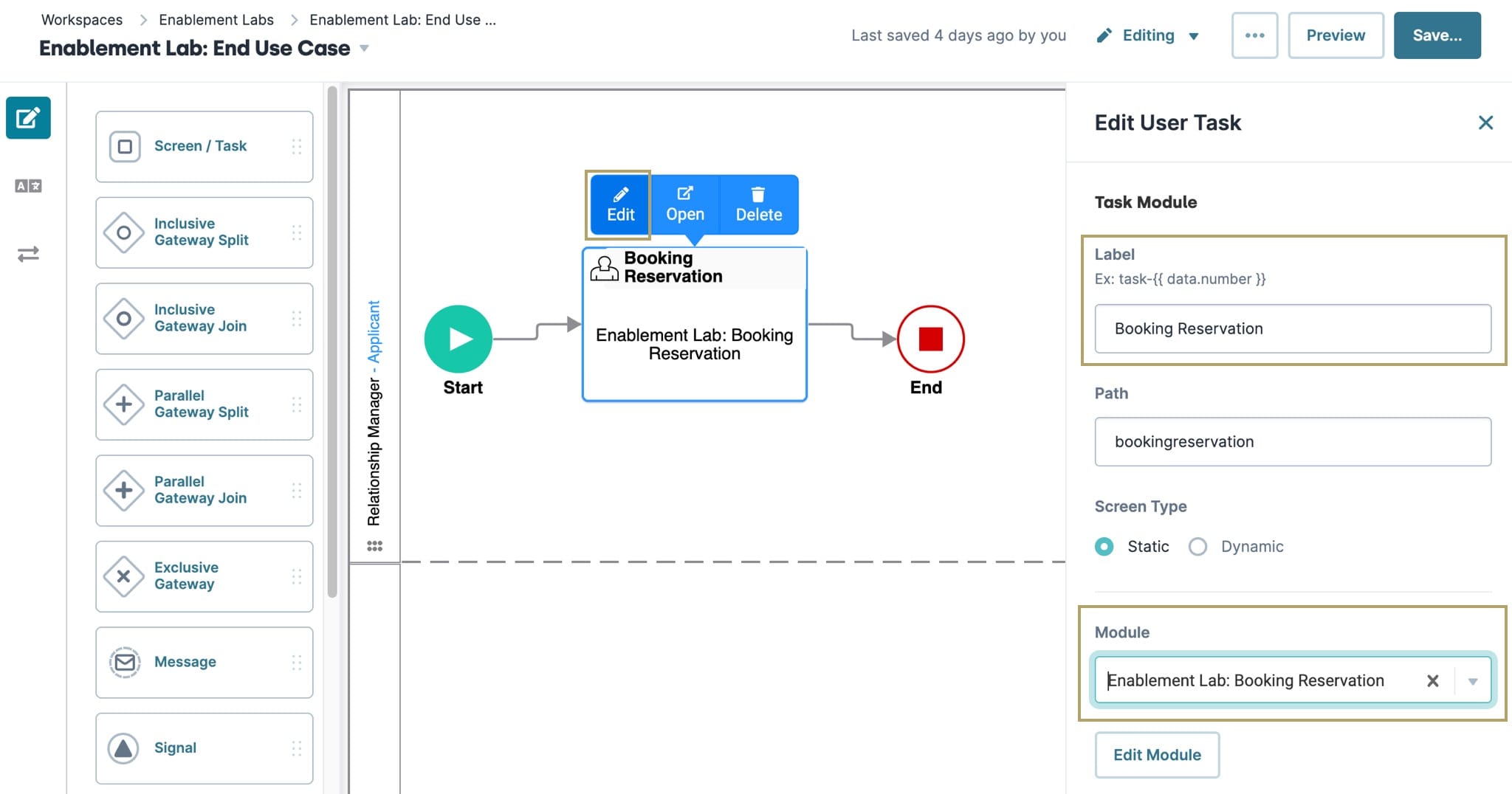Open the workflow editor pencil icon in the sidebar
The height and width of the screenshot is (794, 1512).
click(28, 118)
